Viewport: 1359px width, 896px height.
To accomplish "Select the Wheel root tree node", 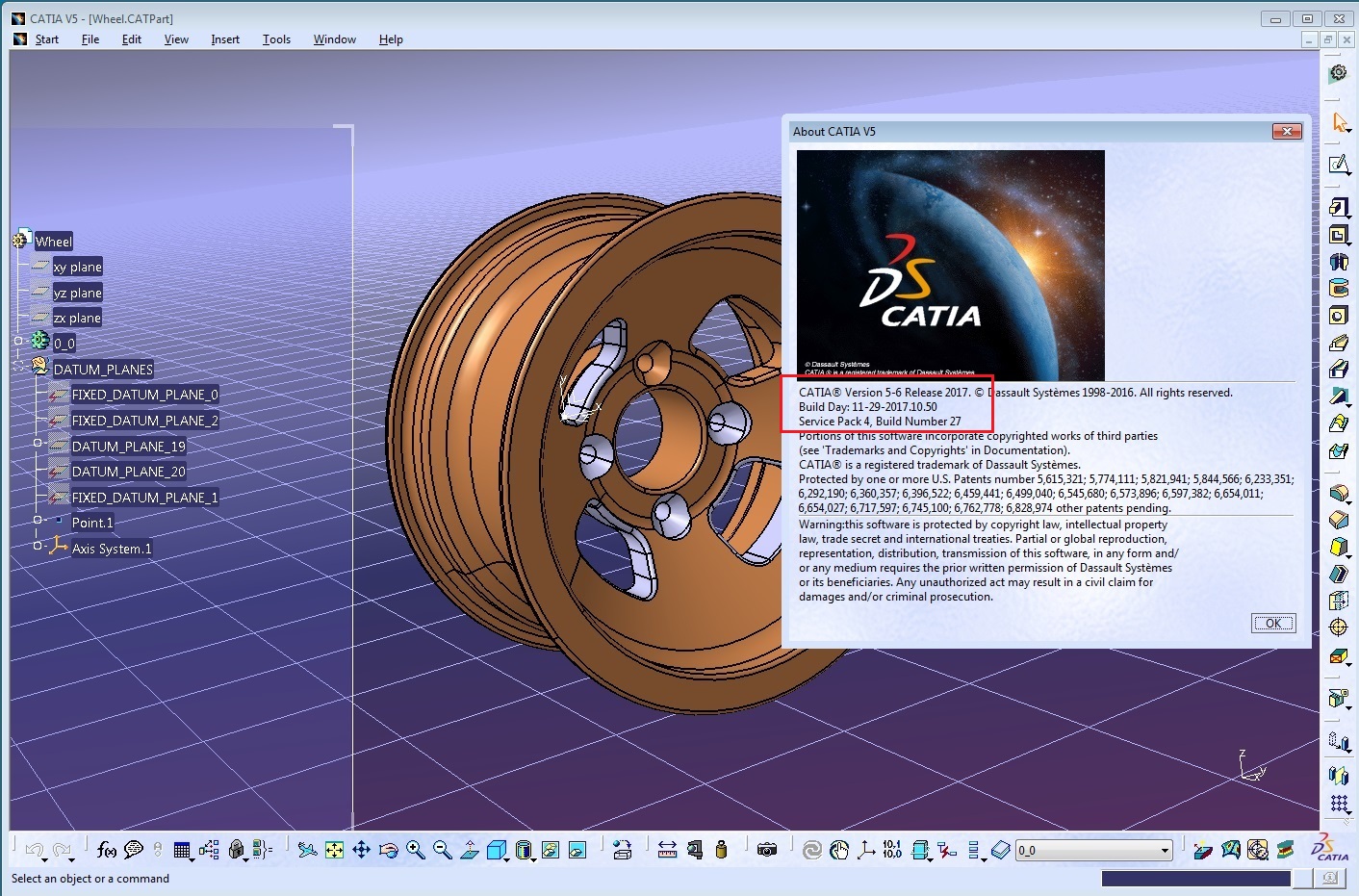I will click(x=54, y=242).
